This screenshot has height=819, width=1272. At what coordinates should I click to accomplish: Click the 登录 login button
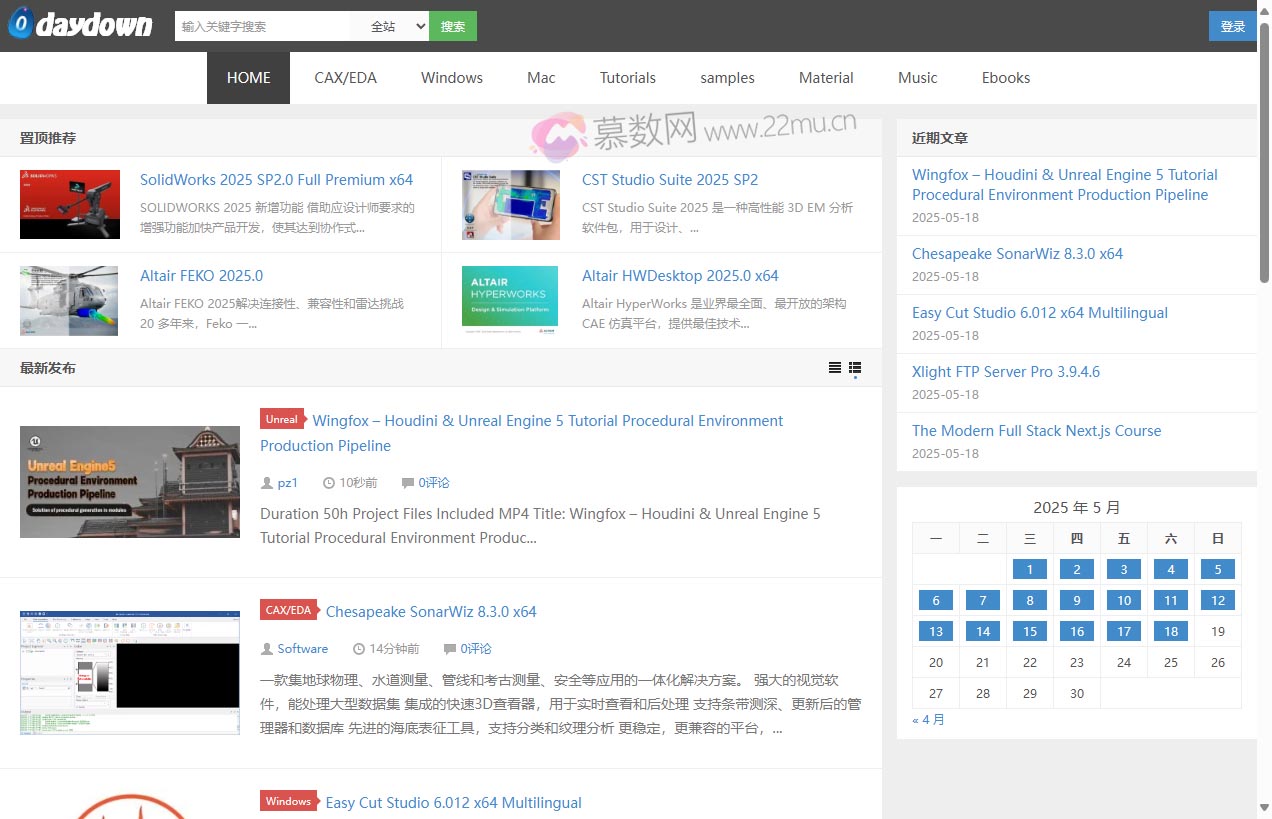tap(1232, 26)
